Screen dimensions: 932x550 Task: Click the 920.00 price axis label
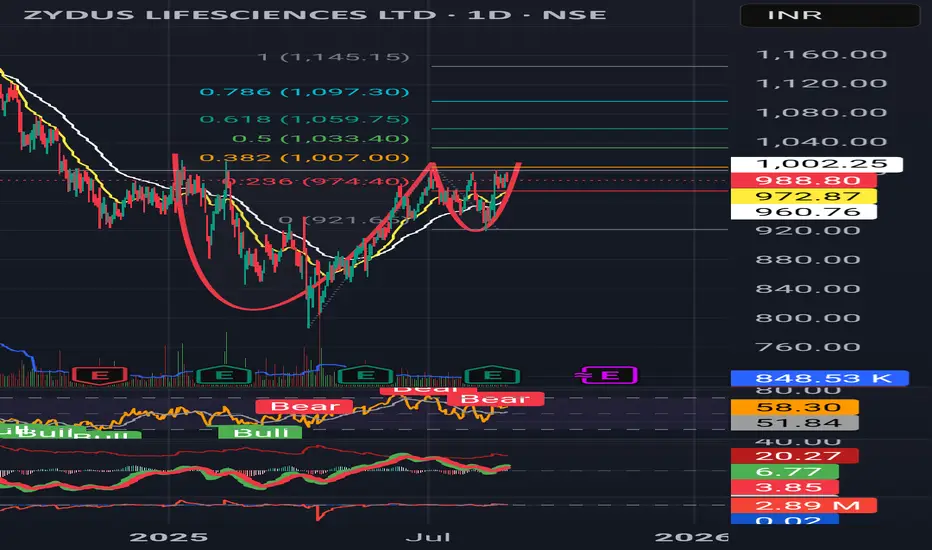[x=808, y=230]
